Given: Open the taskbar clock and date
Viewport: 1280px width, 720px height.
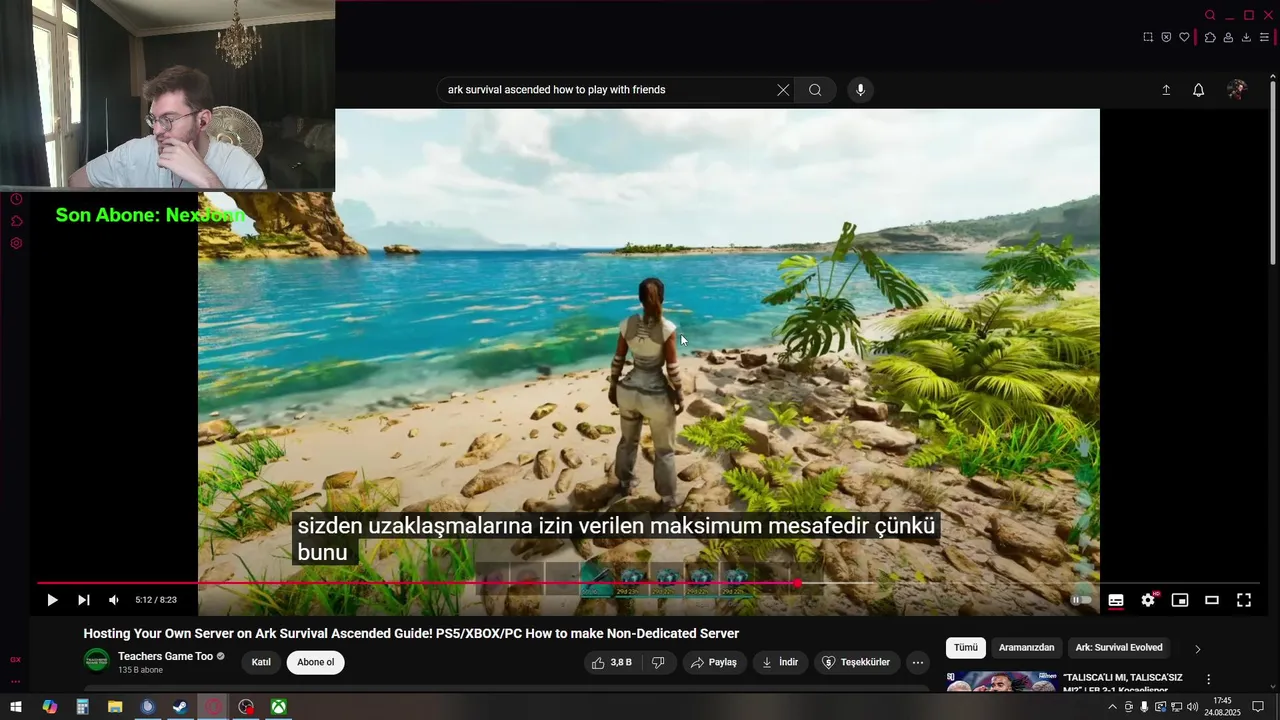Looking at the screenshot, I should 1222,707.
